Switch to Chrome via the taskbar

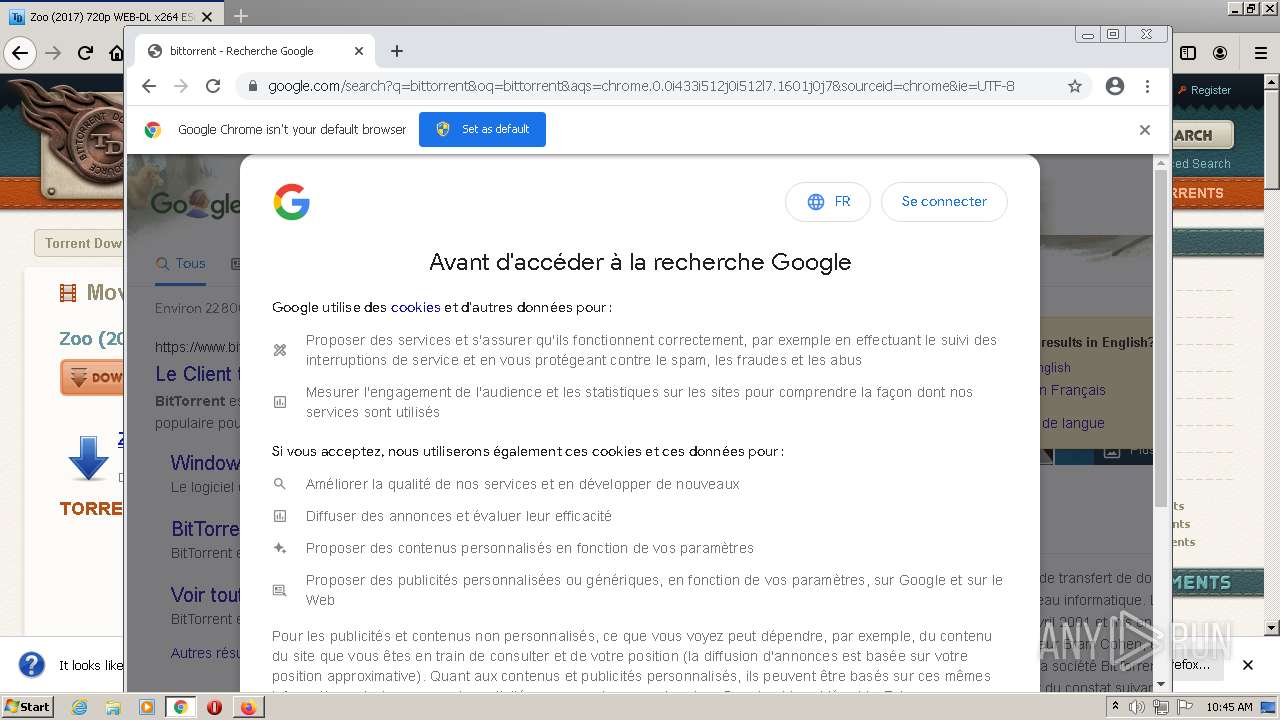point(181,707)
